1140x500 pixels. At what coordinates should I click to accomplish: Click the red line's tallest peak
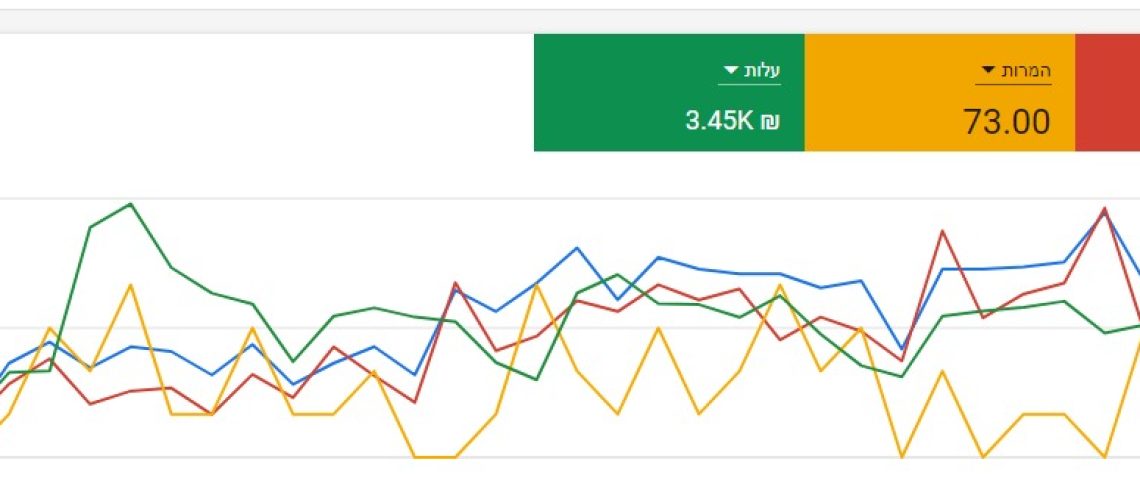(x=1104, y=209)
